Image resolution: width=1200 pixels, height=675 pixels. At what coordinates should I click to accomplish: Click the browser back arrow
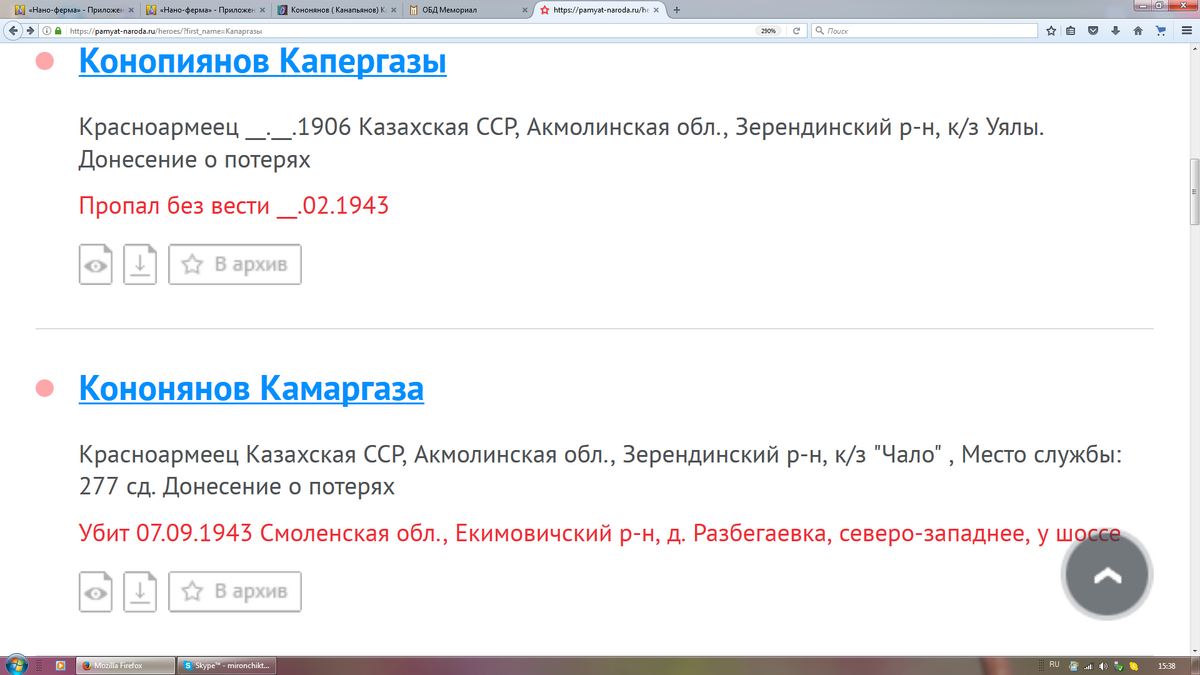[14, 31]
